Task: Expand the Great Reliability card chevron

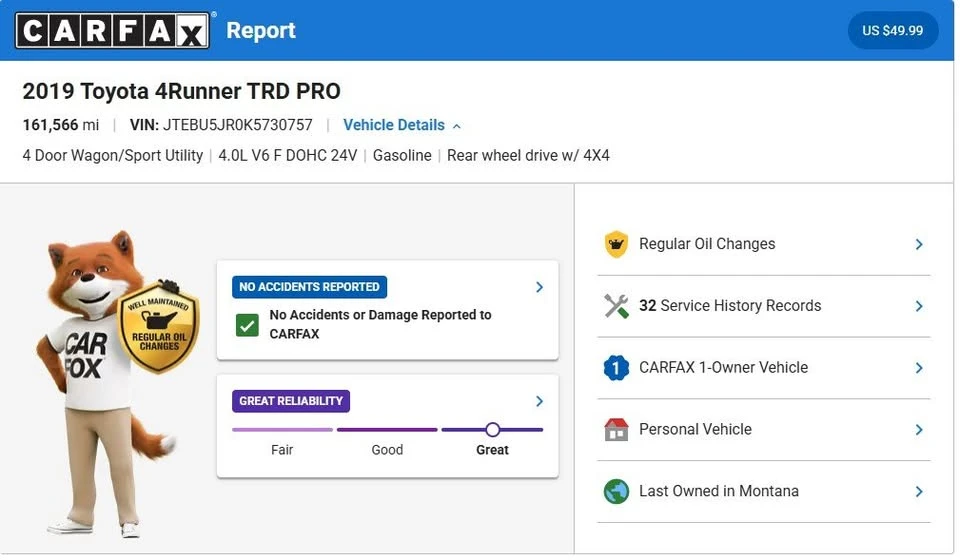Action: 539,401
